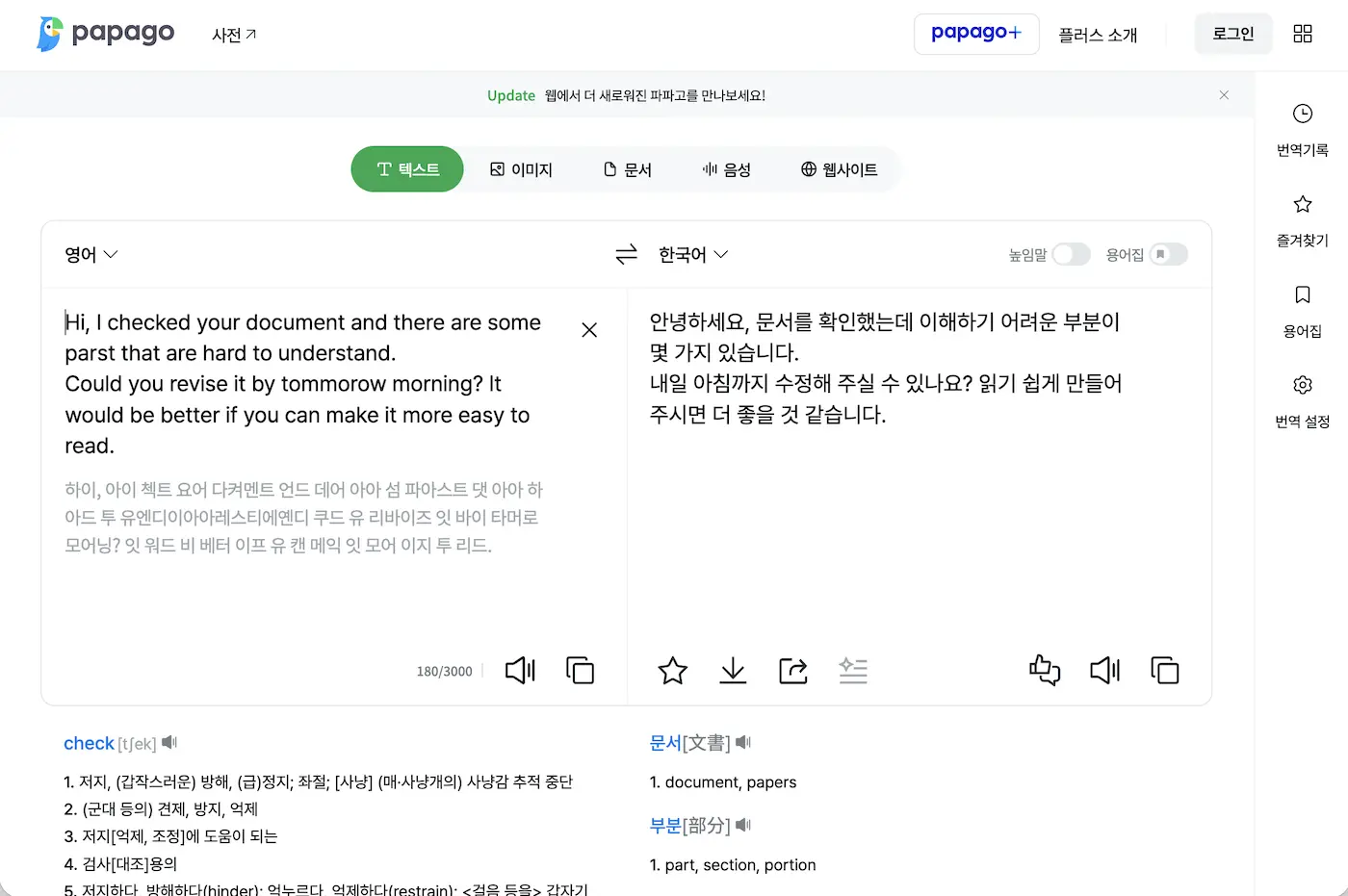Open the apps grid menu icon
The width and height of the screenshot is (1348, 896).
tap(1303, 34)
